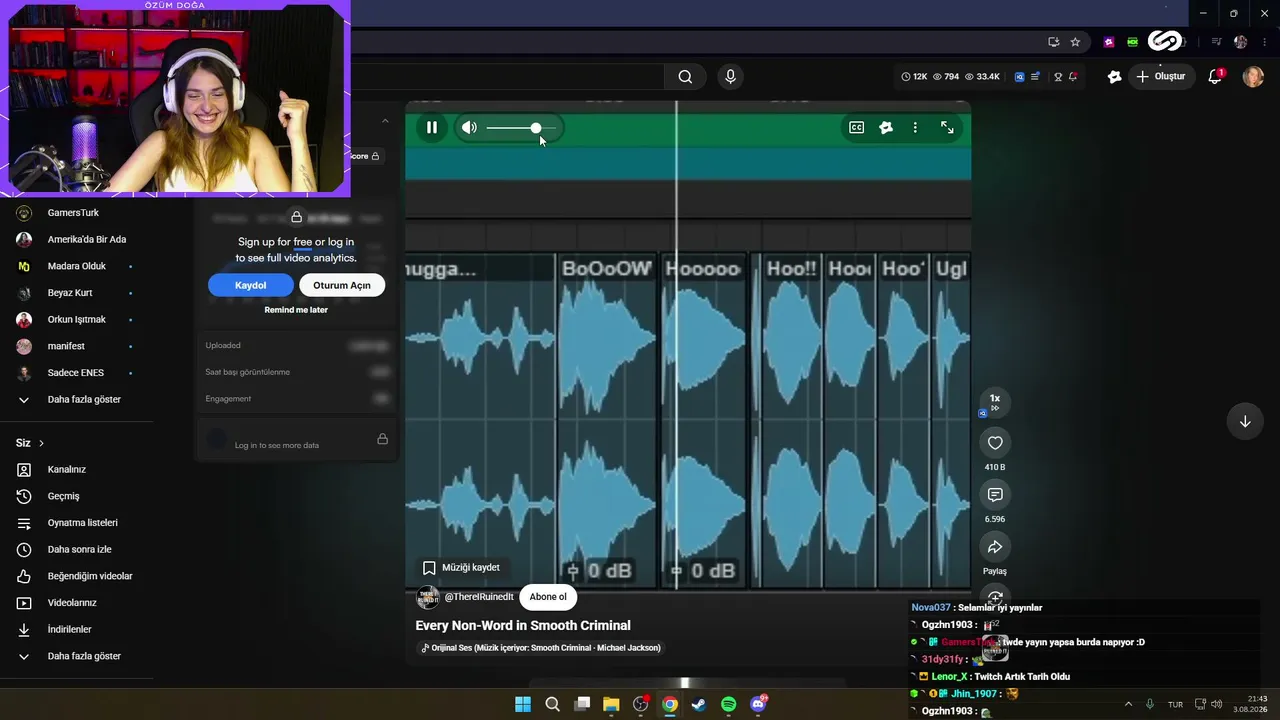This screenshot has width=1280, height=720.
Task: Open Discord from the taskbar
Action: point(759,704)
